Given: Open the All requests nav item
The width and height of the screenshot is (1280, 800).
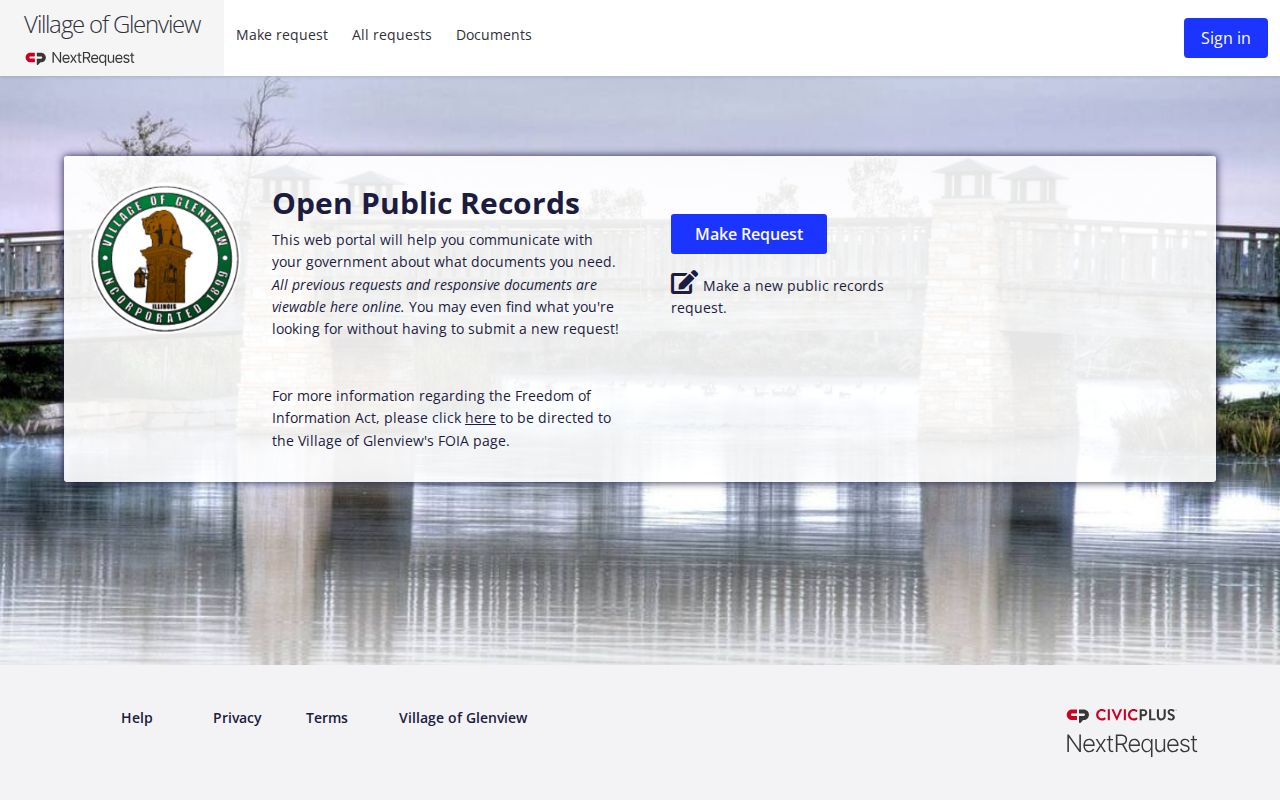Looking at the screenshot, I should coord(392,35).
